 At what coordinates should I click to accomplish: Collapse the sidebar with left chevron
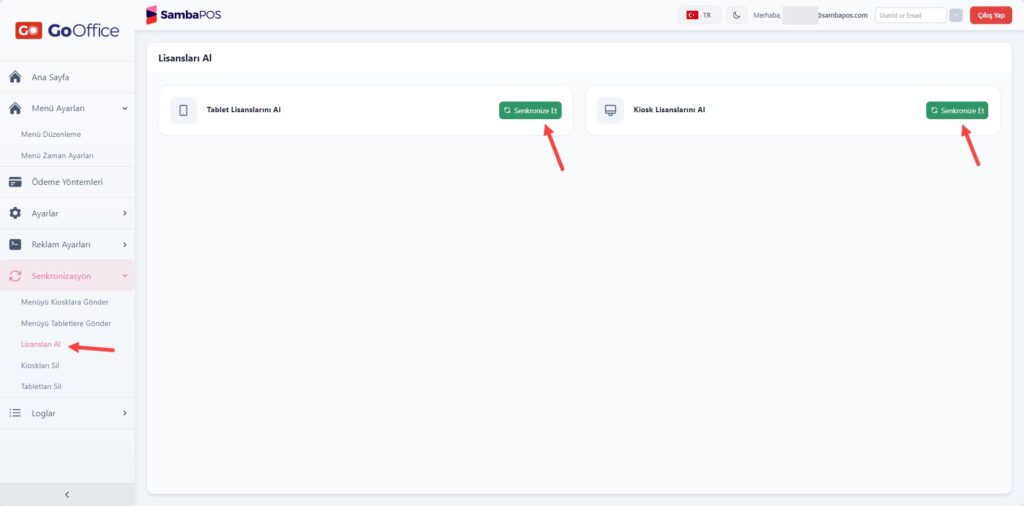coord(67,494)
